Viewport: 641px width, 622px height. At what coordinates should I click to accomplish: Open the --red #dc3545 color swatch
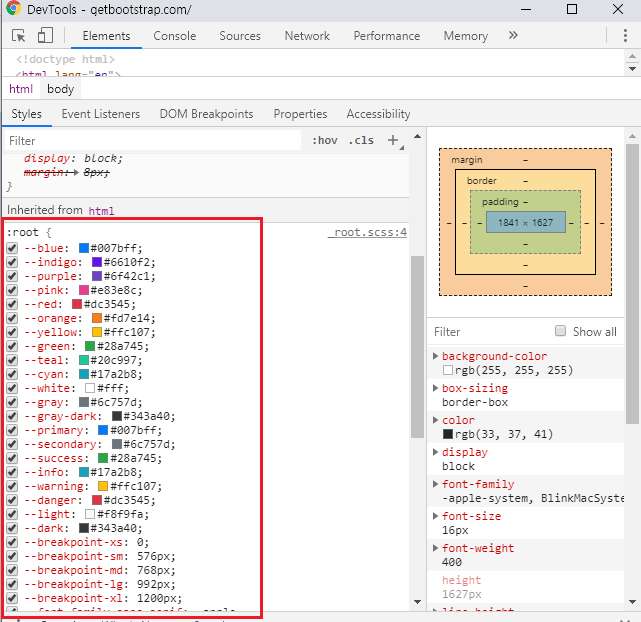coord(77,304)
